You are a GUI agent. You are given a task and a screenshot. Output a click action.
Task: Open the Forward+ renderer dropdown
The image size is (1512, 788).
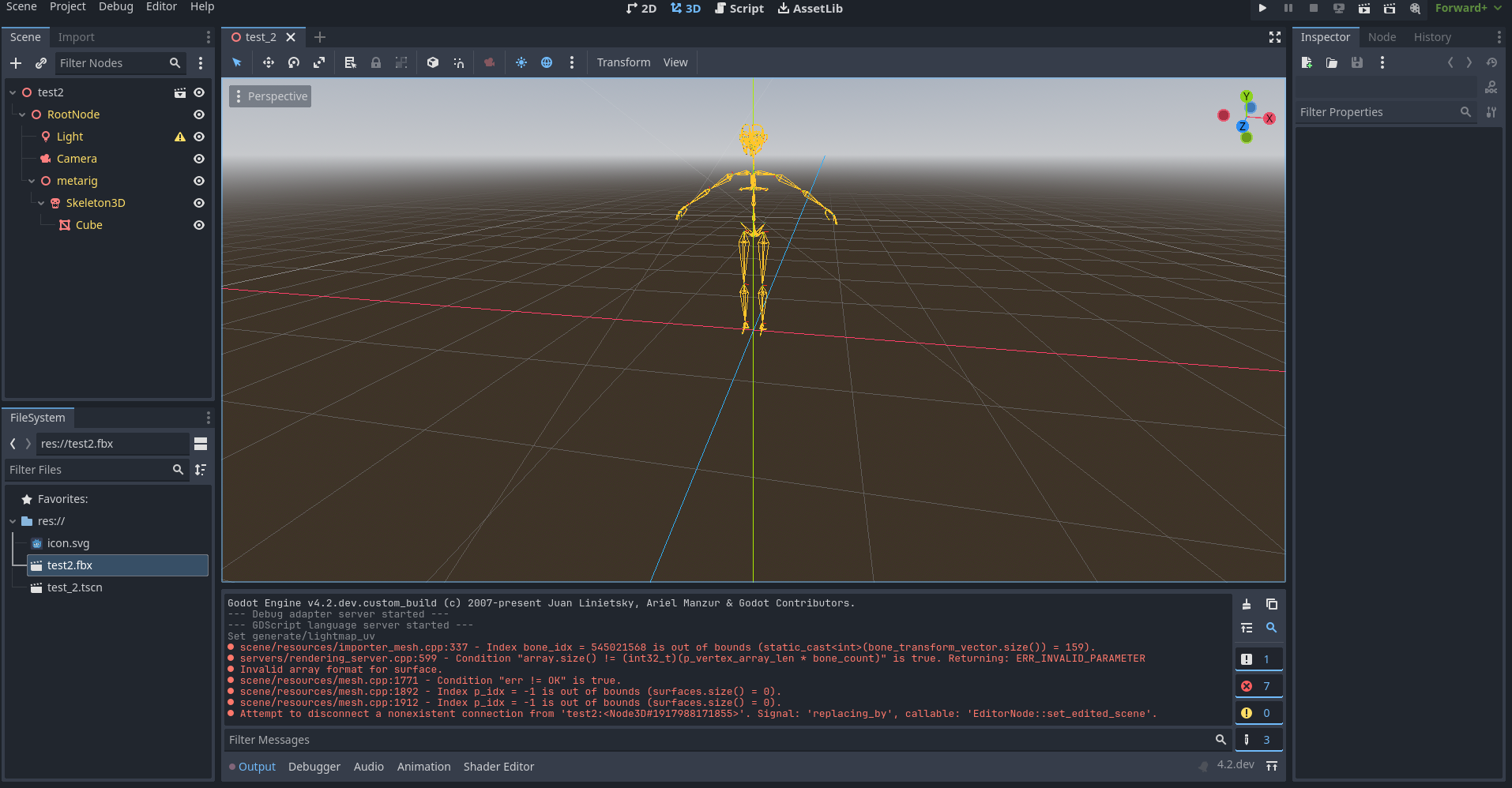(1465, 8)
